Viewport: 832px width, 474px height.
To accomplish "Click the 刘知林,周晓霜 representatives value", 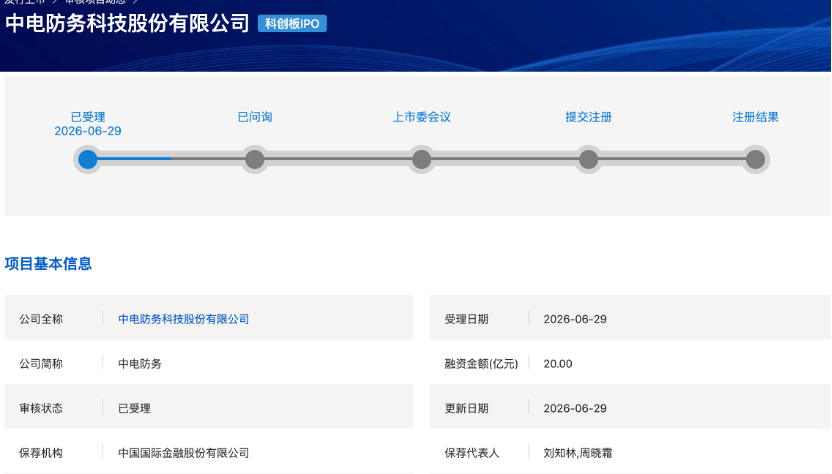I will pos(578,453).
